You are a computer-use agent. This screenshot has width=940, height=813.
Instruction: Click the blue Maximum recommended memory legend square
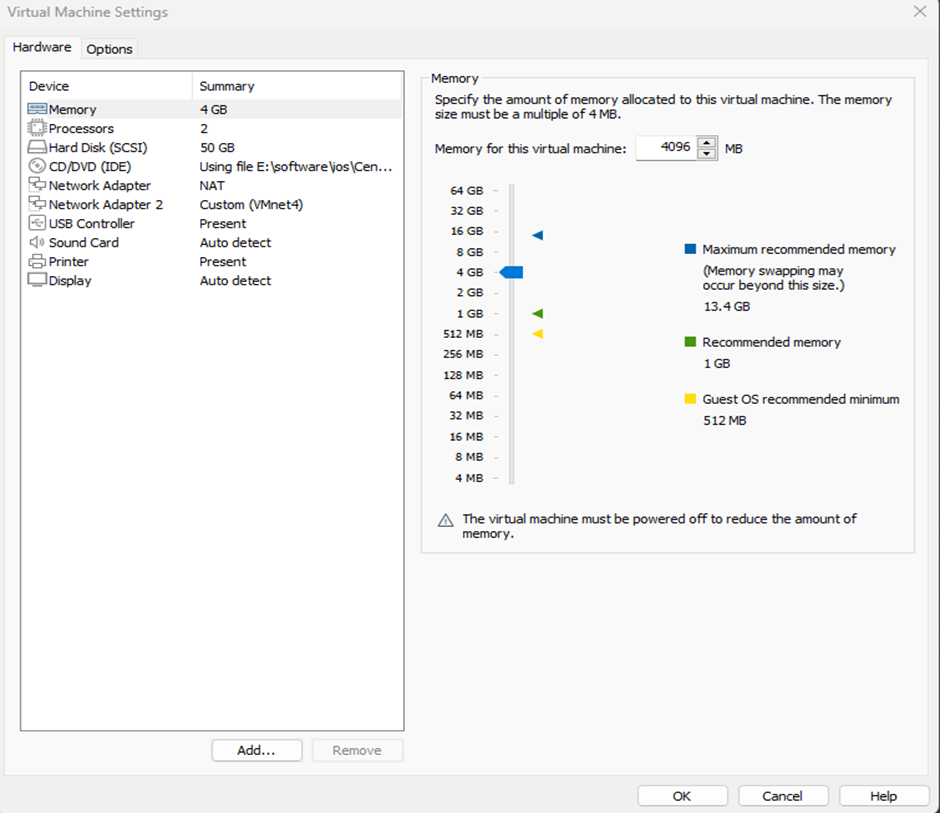[x=691, y=249]
